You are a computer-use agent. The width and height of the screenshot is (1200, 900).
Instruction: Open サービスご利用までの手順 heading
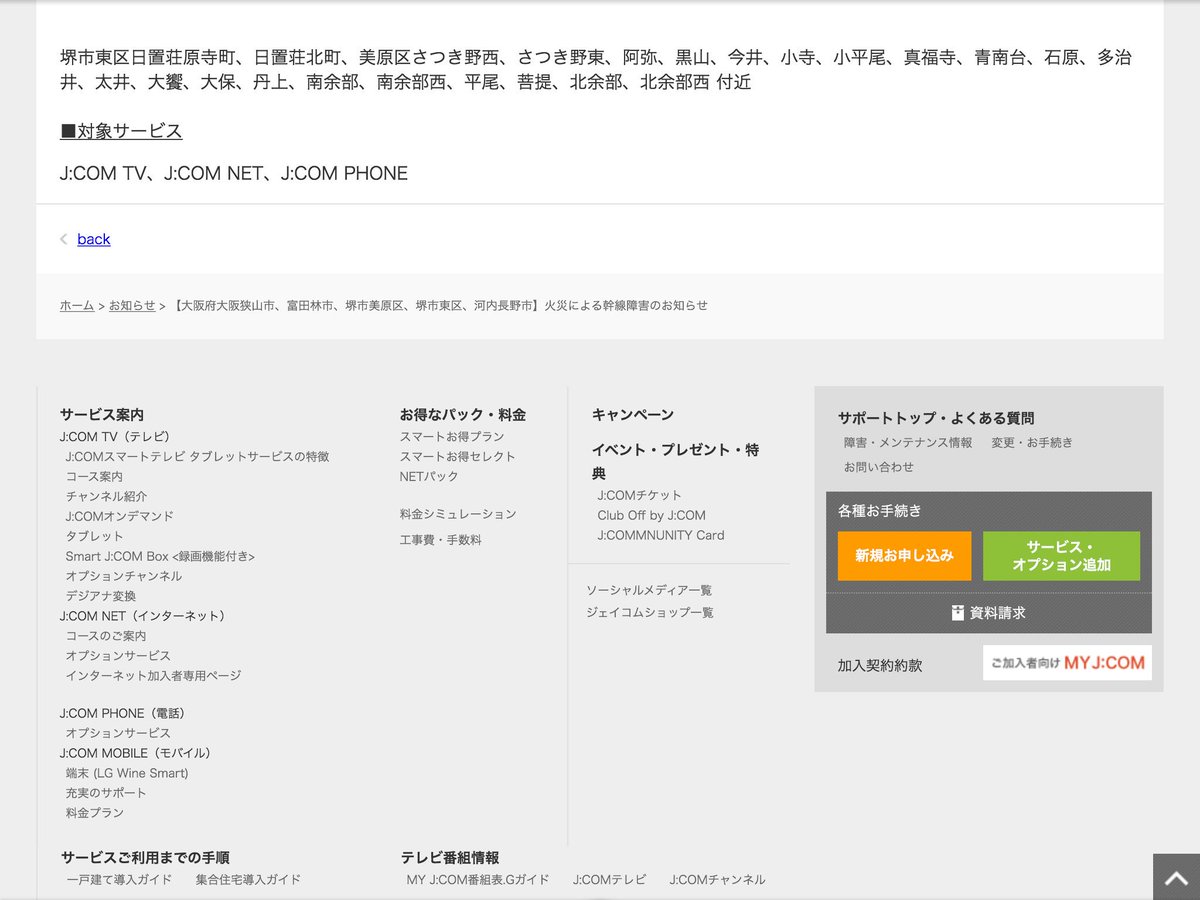[x=145, y=858]
